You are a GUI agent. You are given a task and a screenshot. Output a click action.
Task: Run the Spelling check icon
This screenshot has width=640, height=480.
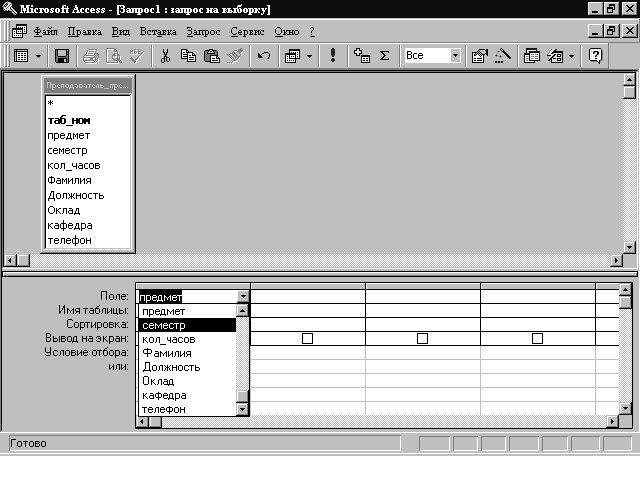click(137, 56)
